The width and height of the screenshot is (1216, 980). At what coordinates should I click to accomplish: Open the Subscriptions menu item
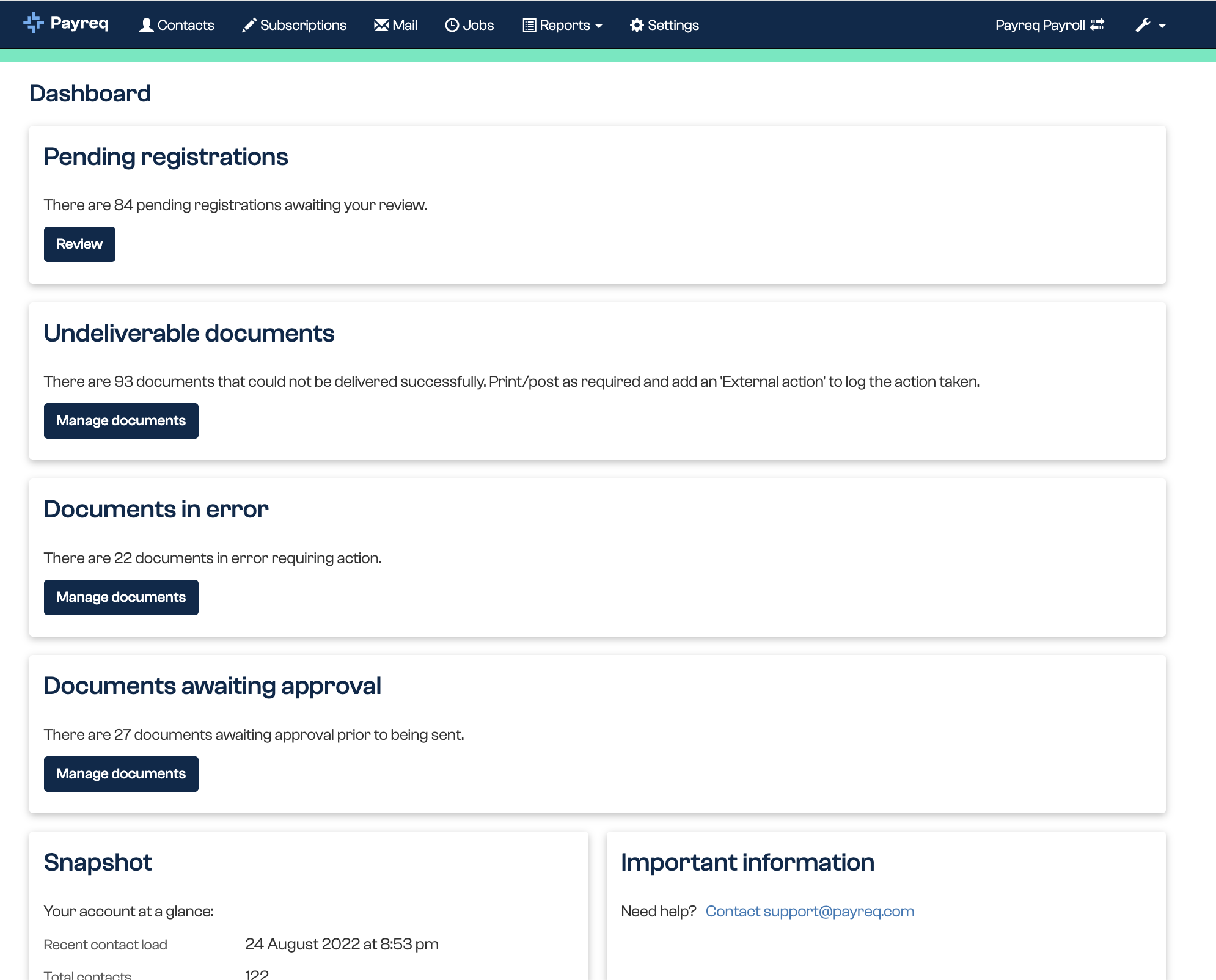point(303,25)
